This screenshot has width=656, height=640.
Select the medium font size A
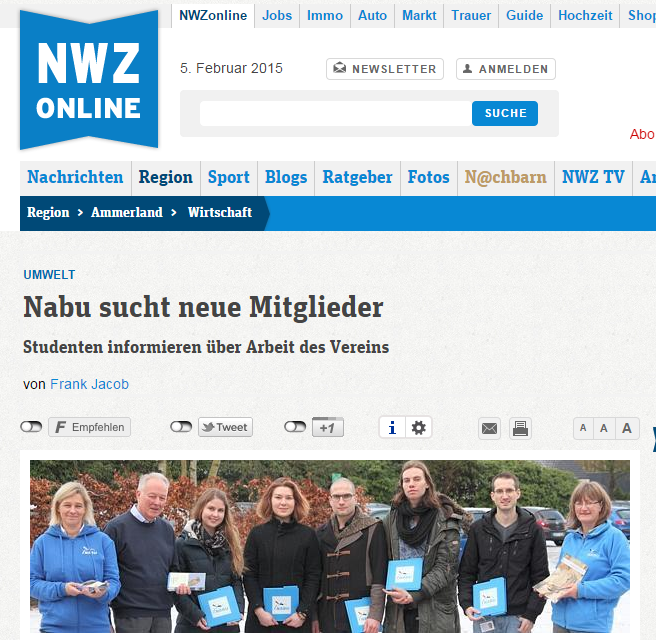(604, 428)
